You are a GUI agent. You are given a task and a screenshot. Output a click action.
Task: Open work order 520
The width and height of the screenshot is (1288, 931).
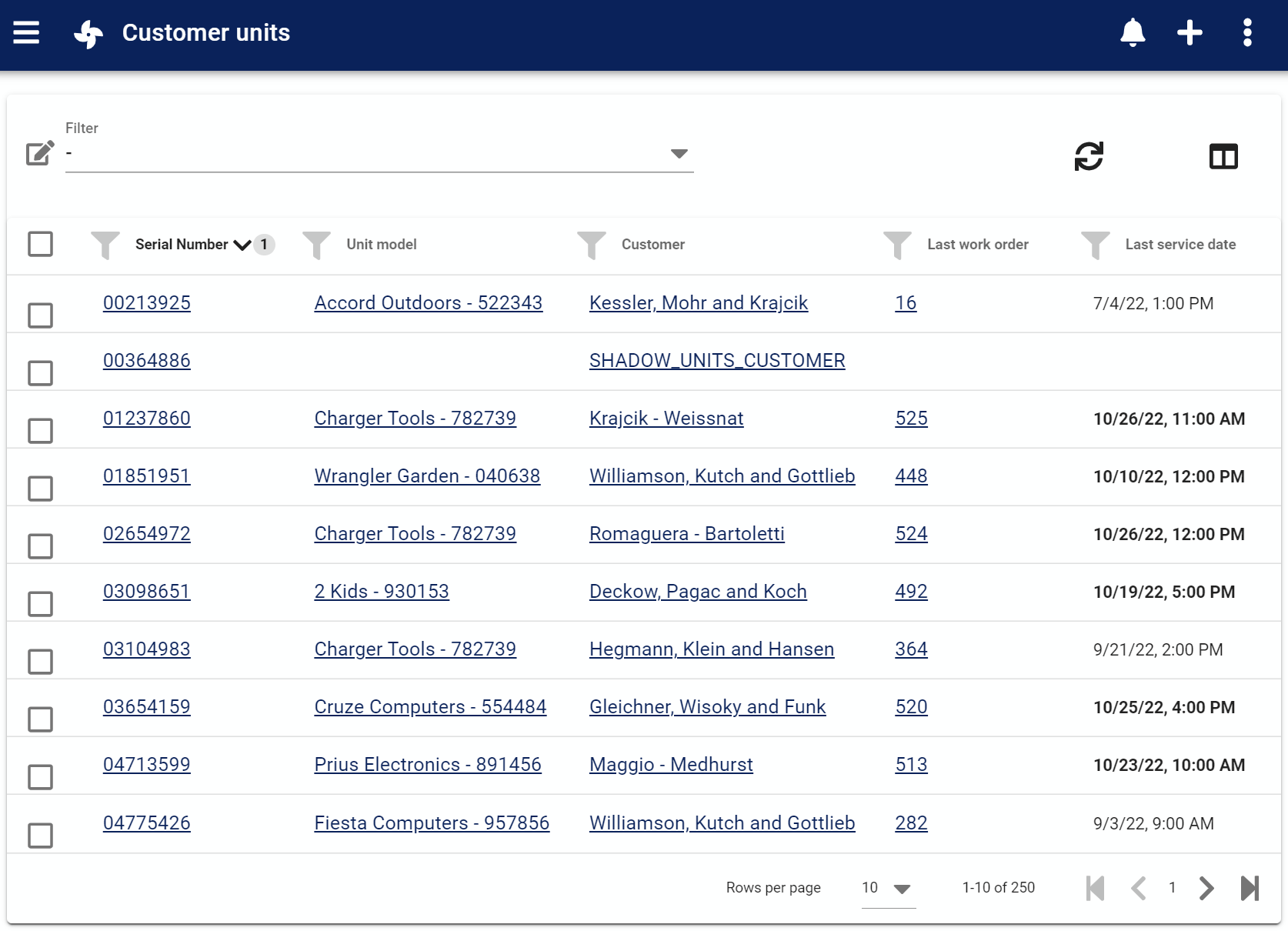coord(911,706)
